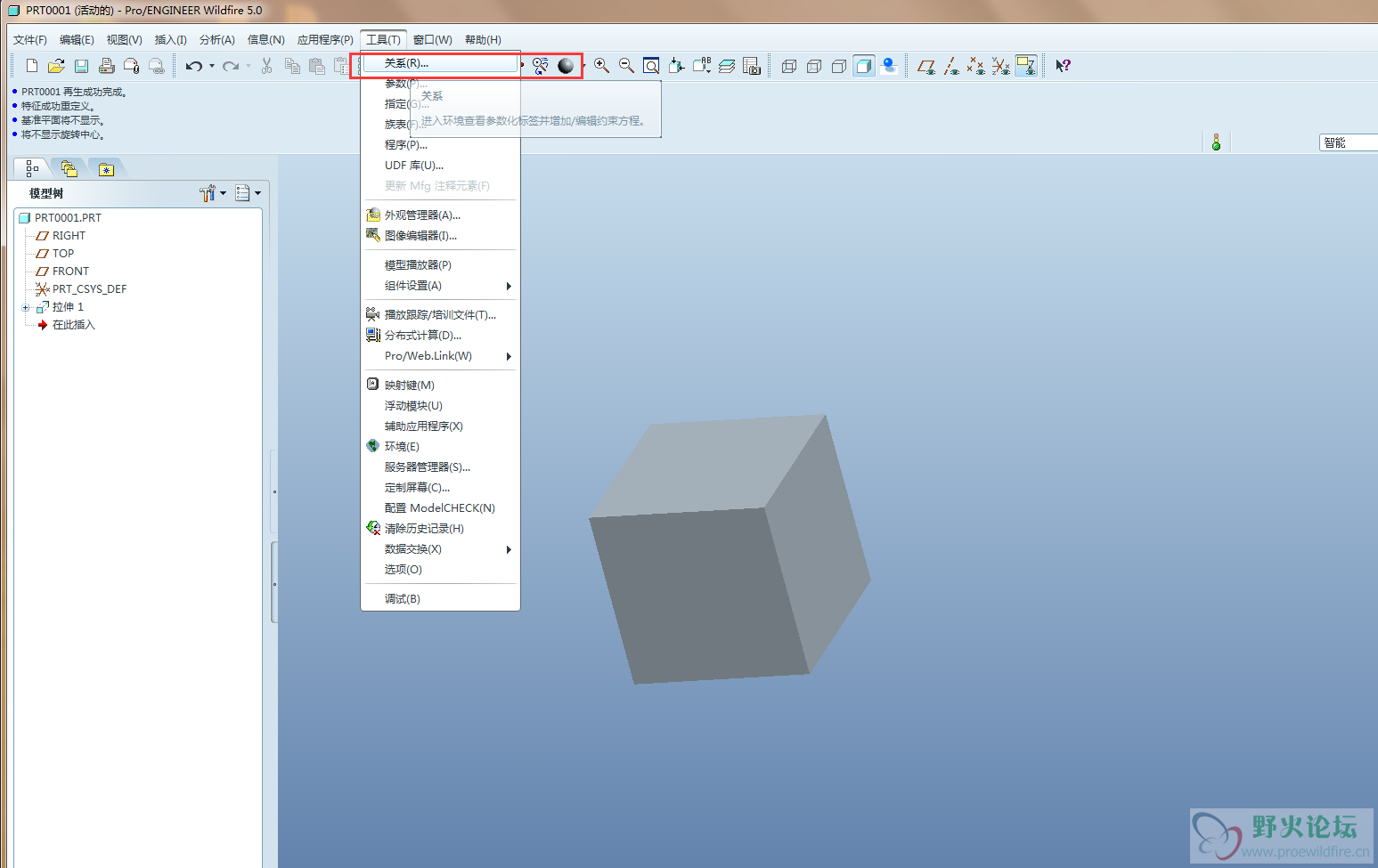The image size is (1378, 868).
Task: Open an existing file via folder icon
Action: pyautogui.click(x=56, y=66)
